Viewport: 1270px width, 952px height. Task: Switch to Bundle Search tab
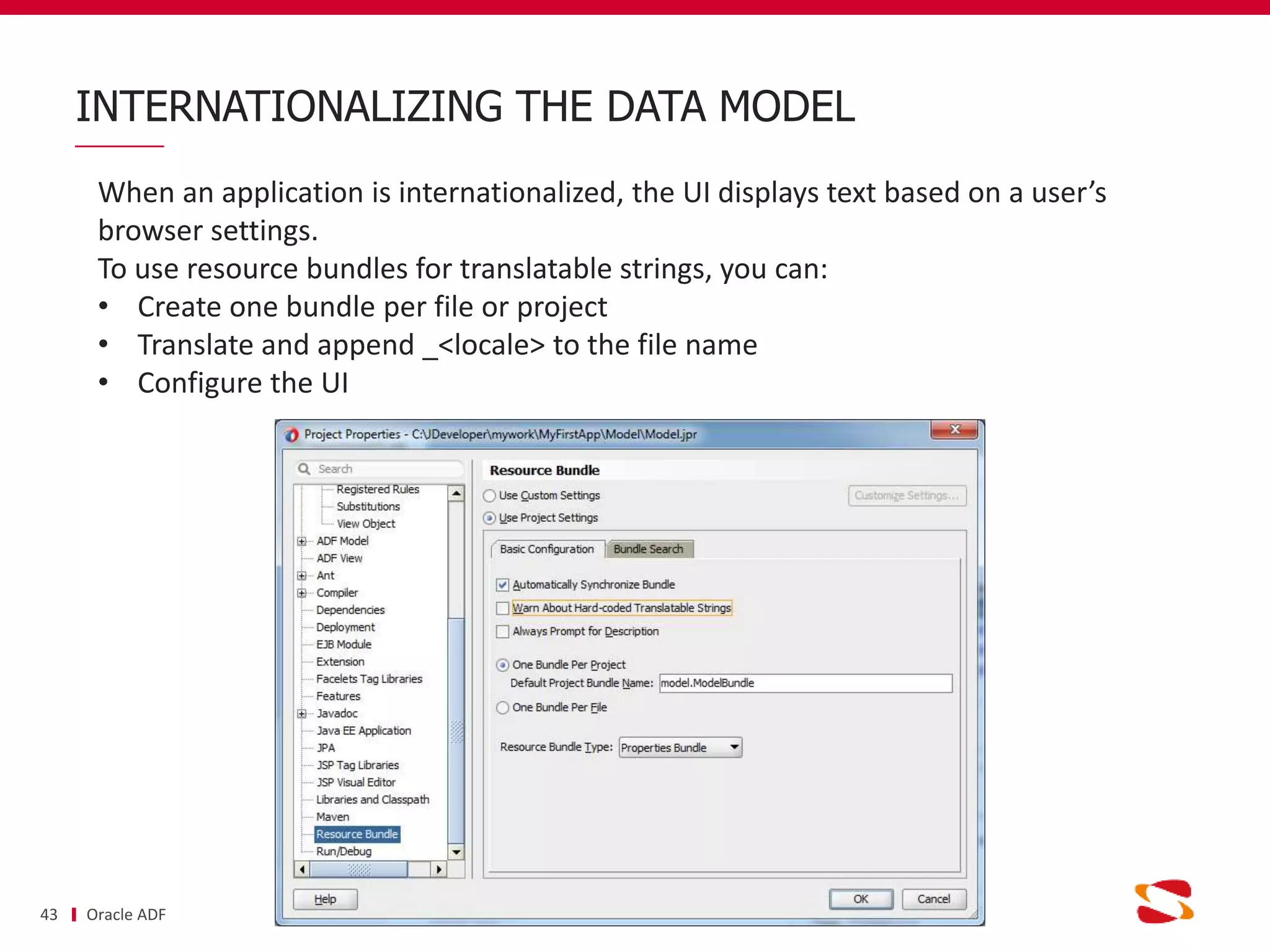[649, 549]
